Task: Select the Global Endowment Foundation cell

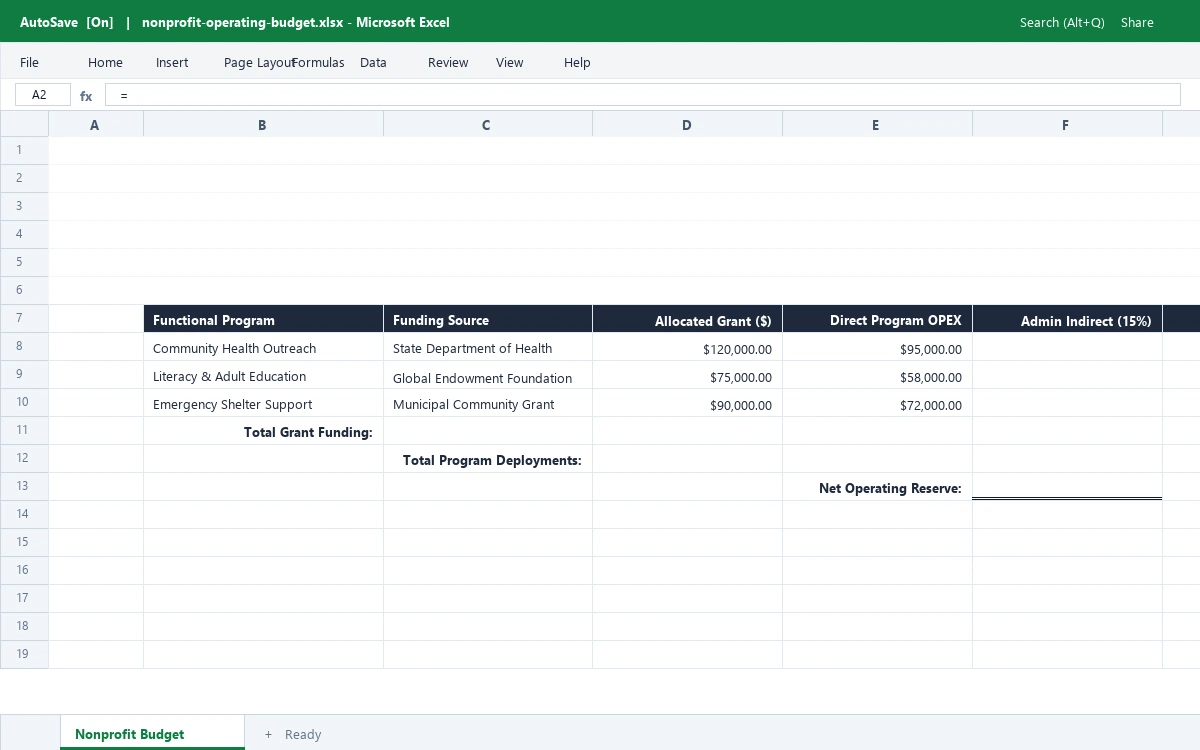Action: (x=487, y=375)
